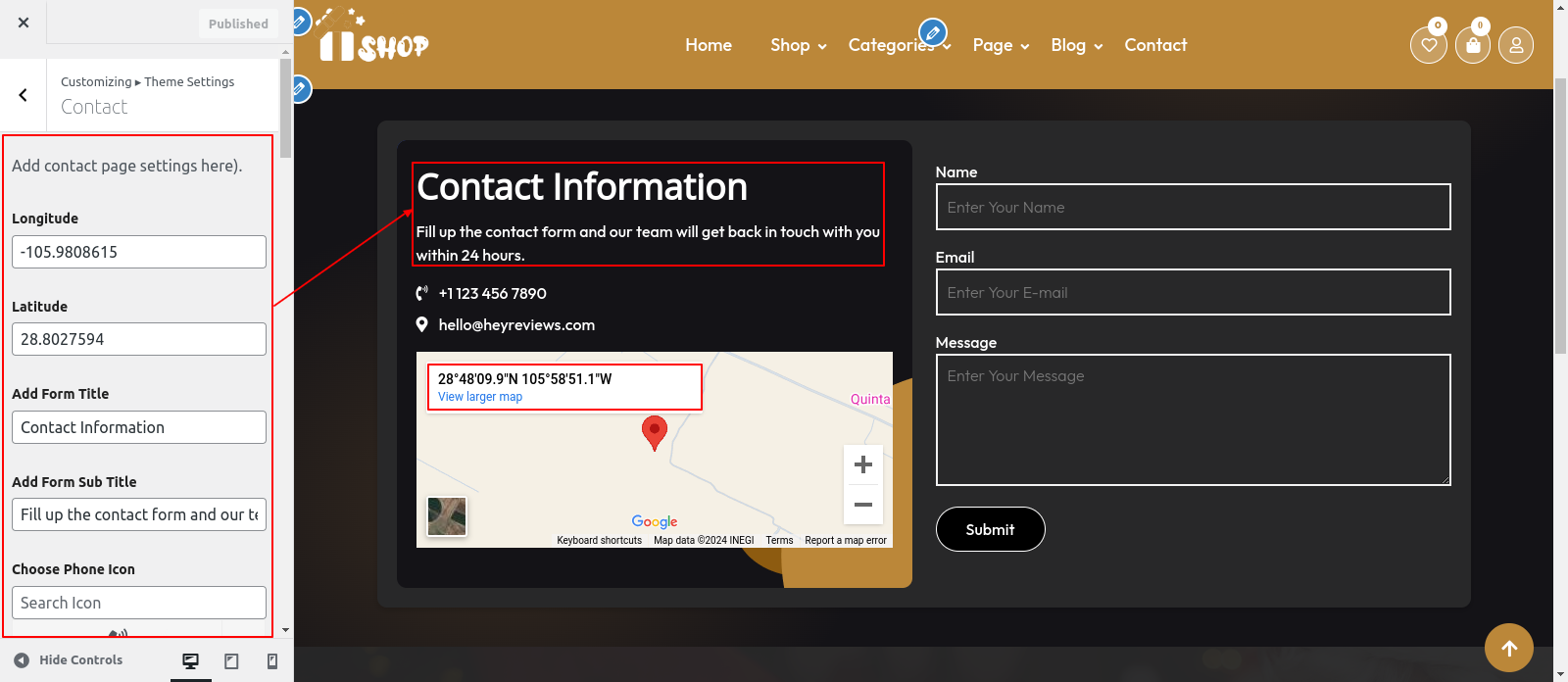The width and height of the screenshot is (1568, 682).
Task: Click the Longitude input field
Action: pyautogui.click(x=138, y=252)
